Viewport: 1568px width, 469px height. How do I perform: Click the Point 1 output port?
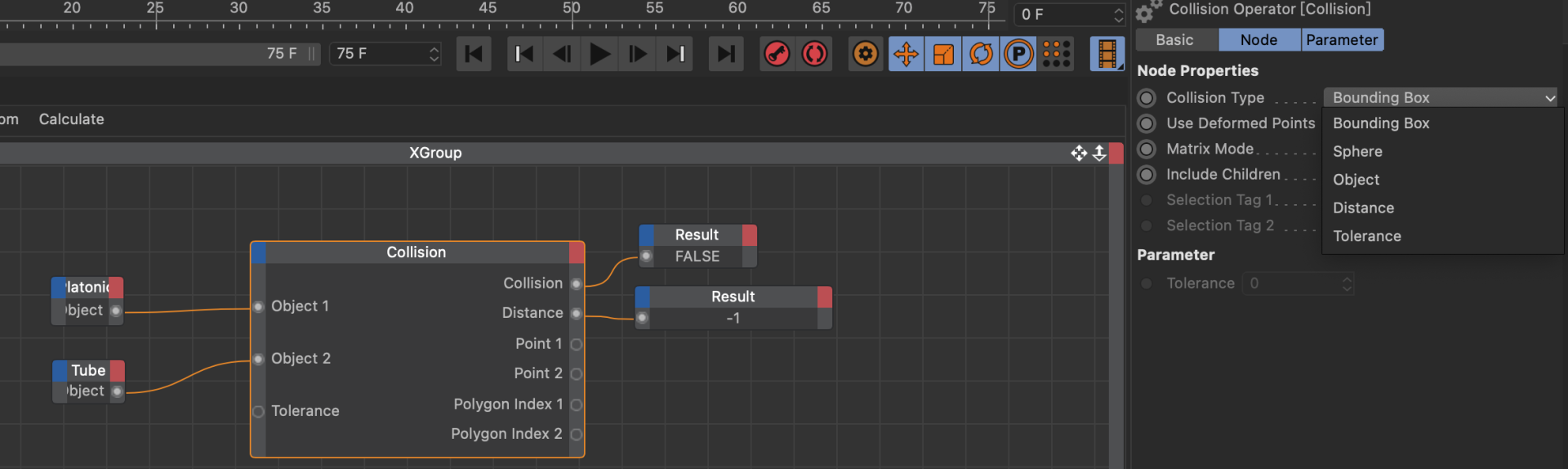[576, 345]
